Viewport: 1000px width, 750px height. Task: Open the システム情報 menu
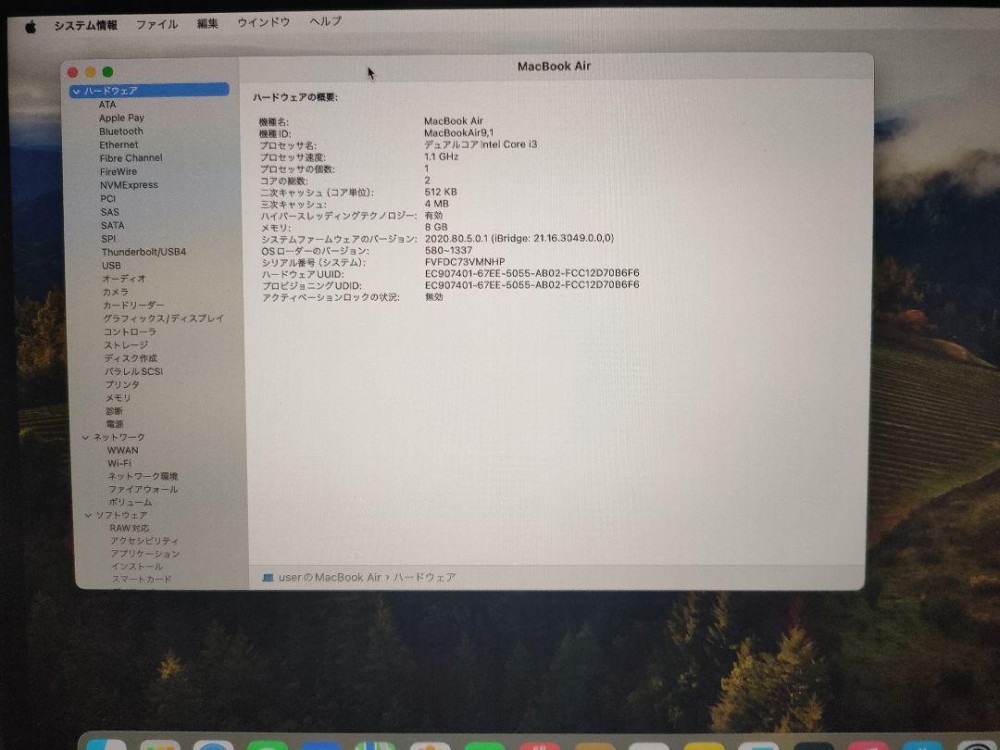point(85,26)
